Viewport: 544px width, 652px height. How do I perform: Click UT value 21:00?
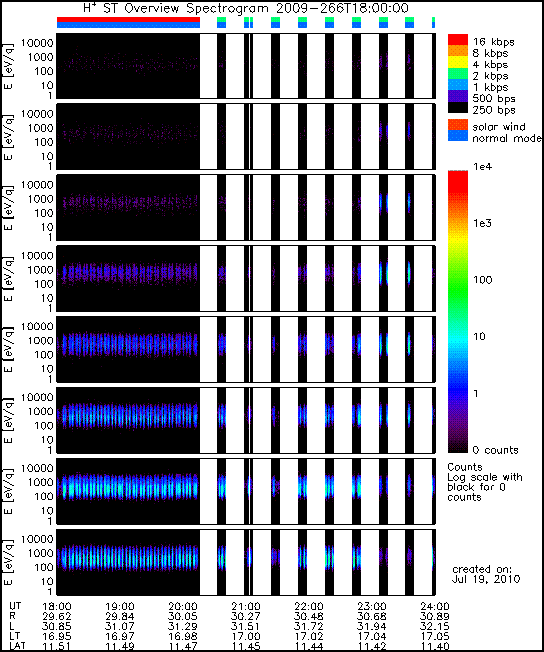246,607
